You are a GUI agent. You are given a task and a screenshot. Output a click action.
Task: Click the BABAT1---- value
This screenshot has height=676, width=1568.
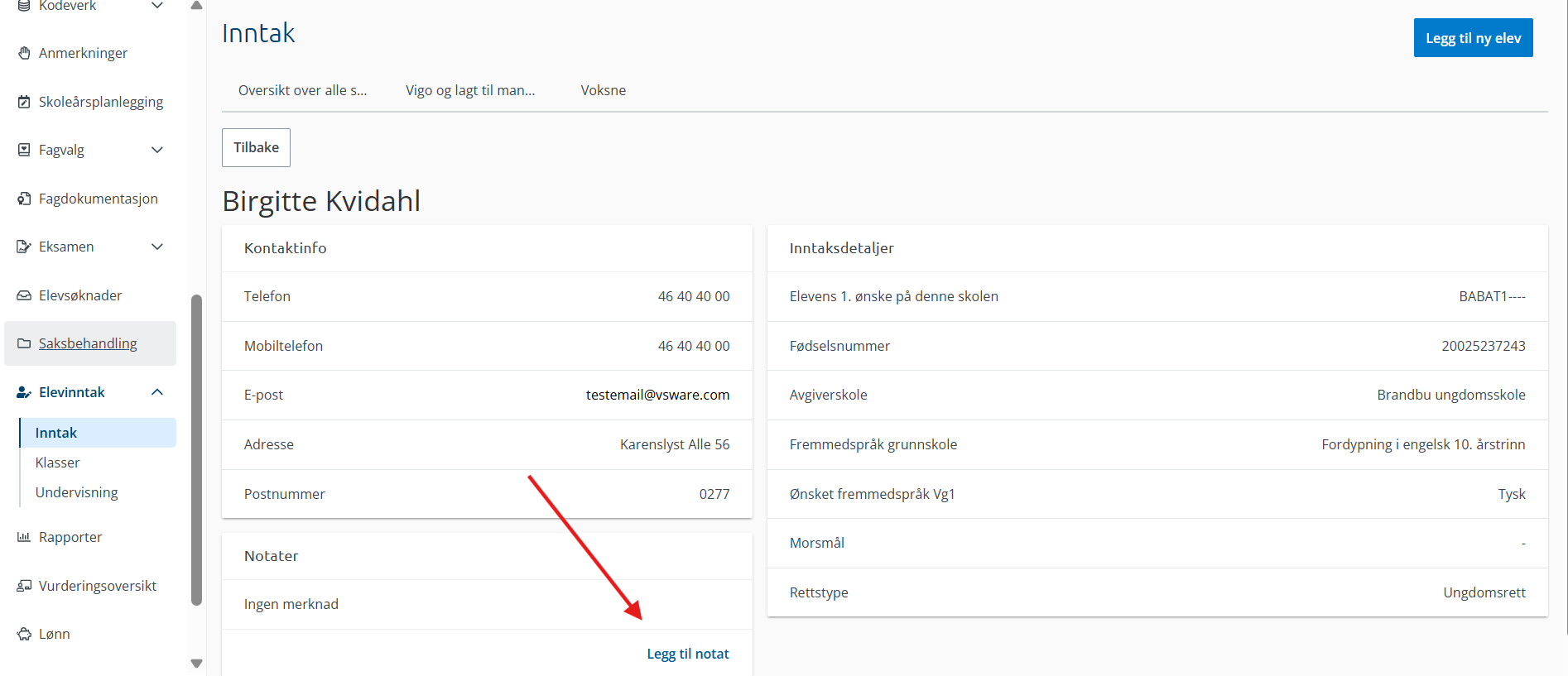click(1492, 296)
